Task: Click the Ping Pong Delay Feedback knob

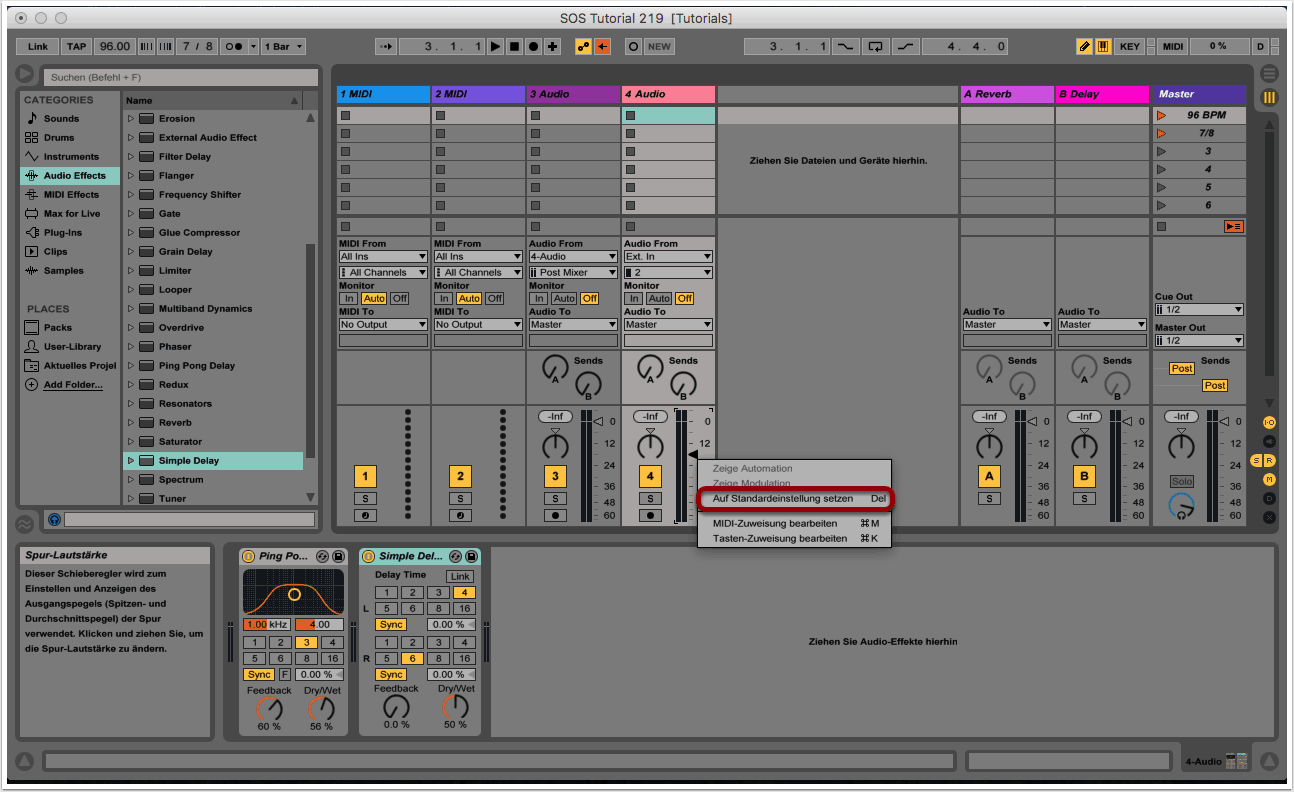Action: [269, 708]
